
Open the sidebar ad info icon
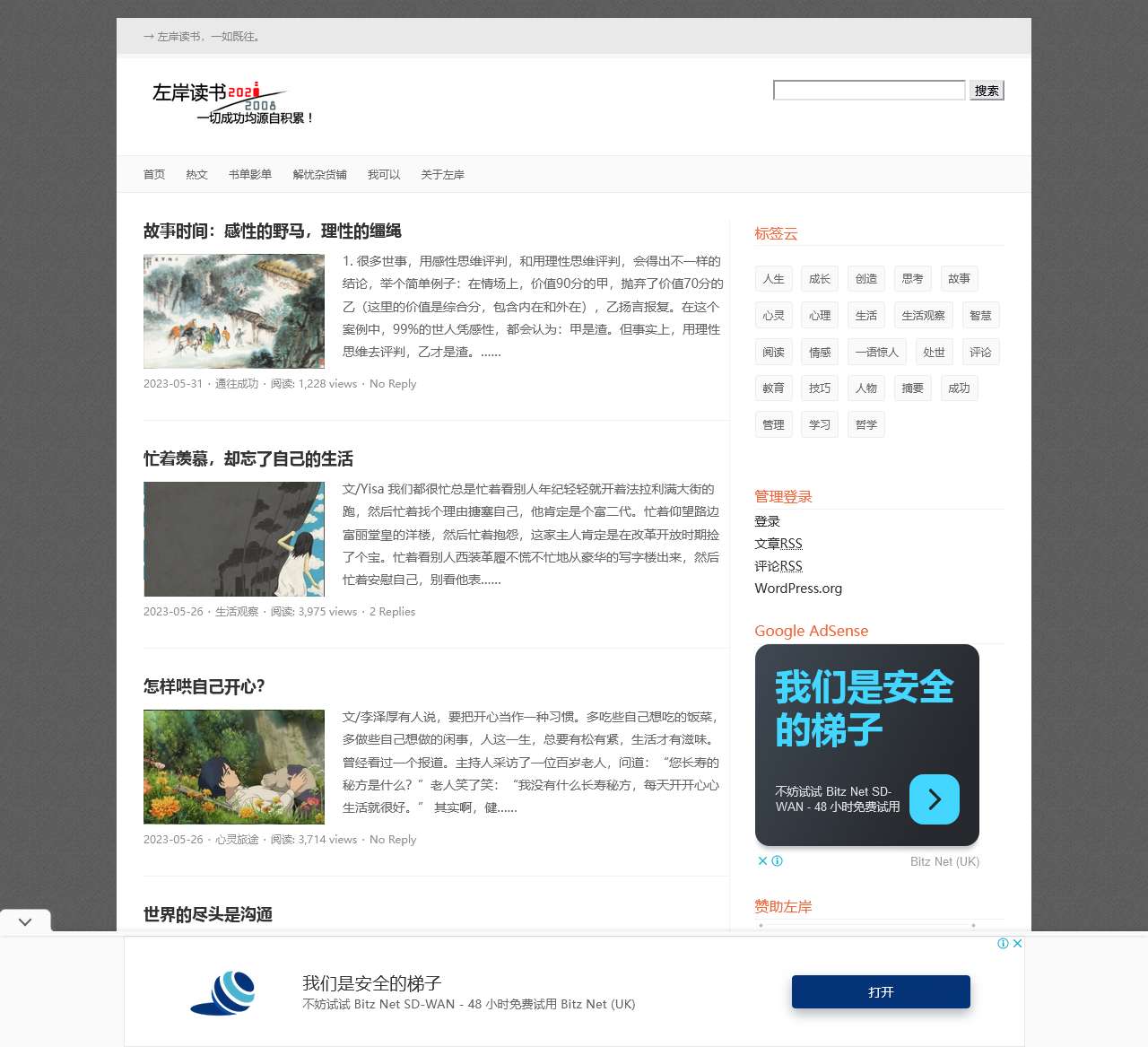click(x=778, y=860)
